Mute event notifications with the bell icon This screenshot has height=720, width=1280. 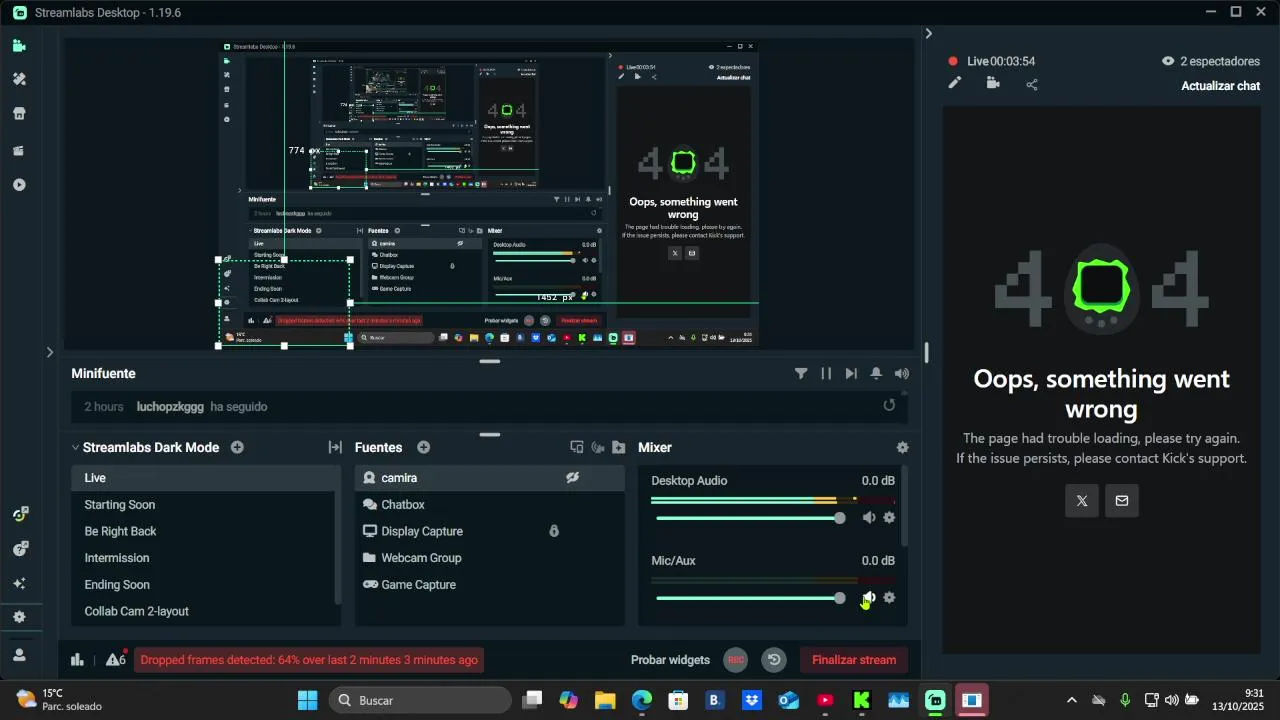(876, 373)
